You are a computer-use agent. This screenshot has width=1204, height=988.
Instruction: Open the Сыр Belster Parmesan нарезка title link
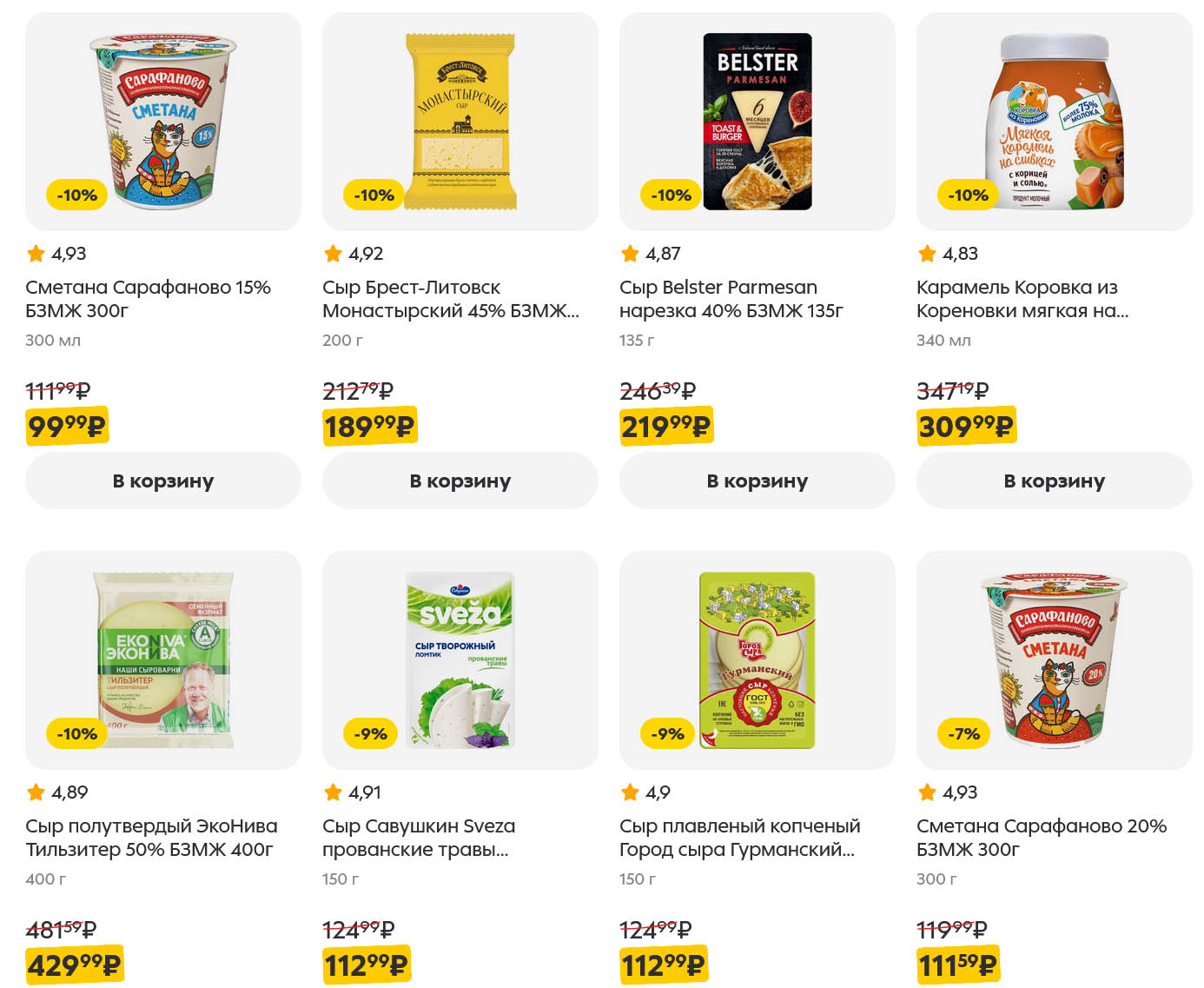pos(731,299)
